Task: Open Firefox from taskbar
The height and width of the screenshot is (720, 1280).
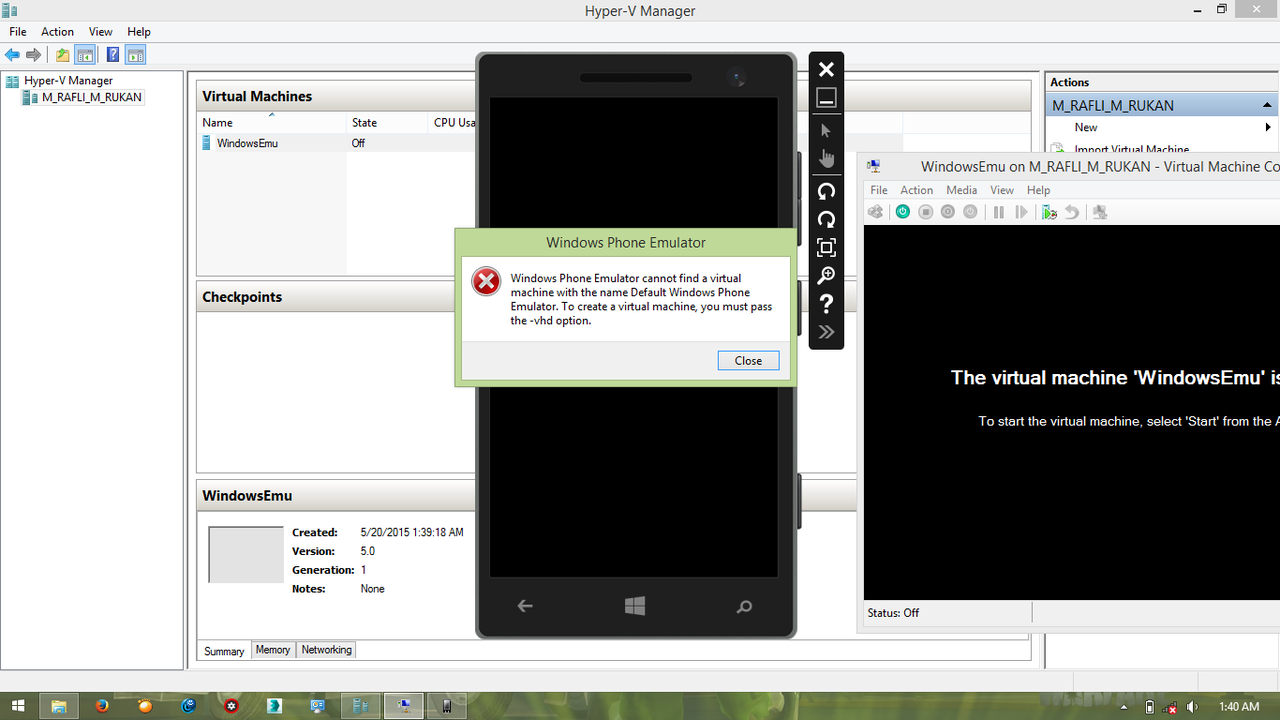Action: coord(101,706)
